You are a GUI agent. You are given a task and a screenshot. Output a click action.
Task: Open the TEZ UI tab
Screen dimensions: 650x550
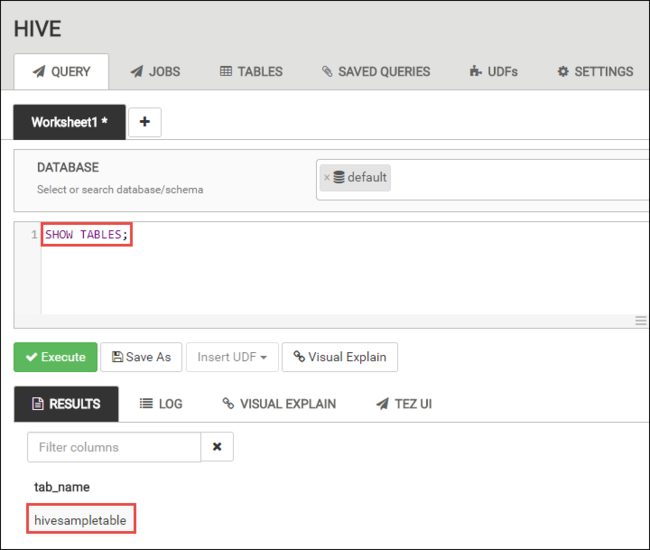(x=404, y=404)
